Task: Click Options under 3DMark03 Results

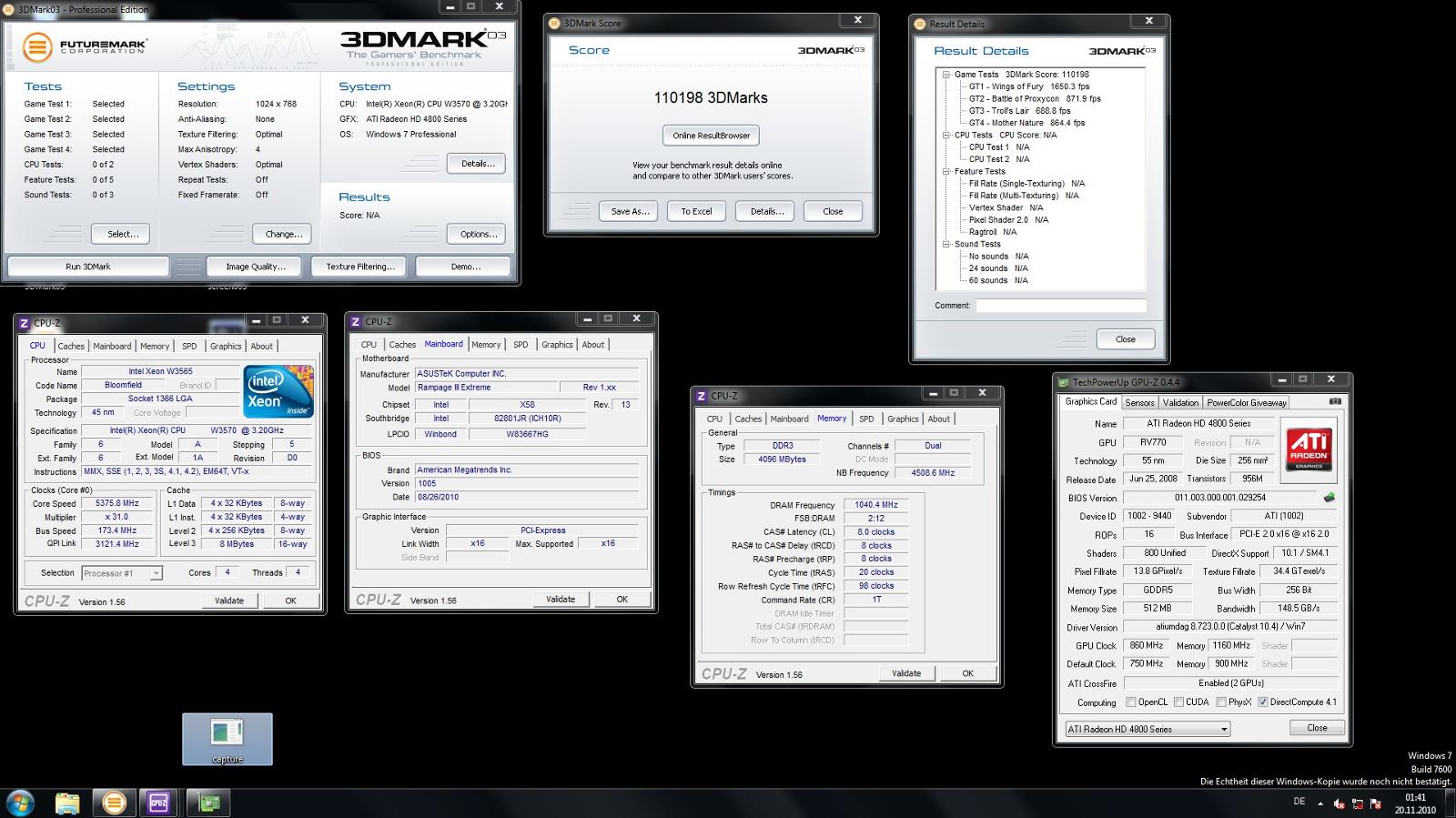Action: [477, 234]
